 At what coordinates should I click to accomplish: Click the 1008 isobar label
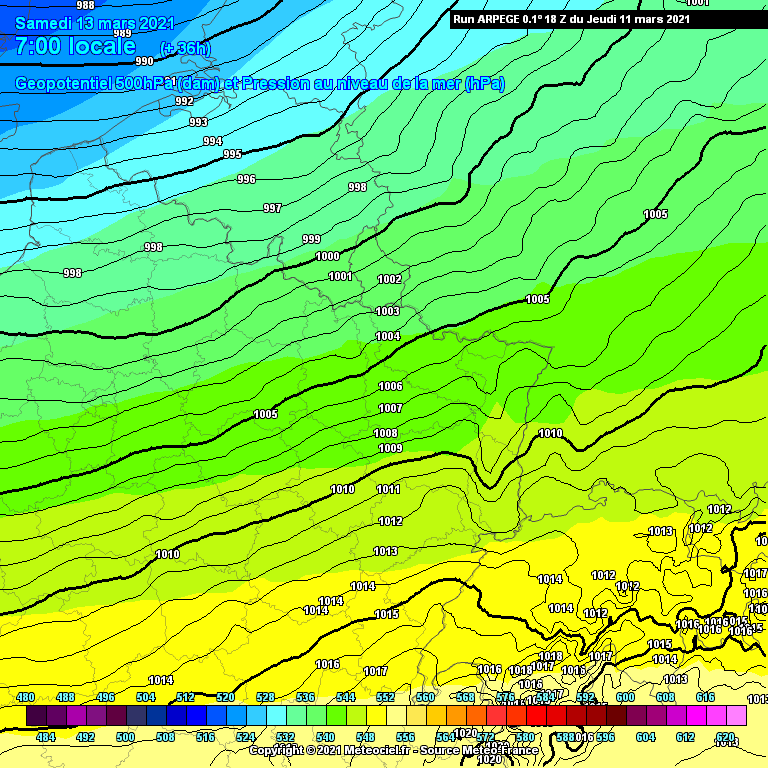[x=386, y=433]
